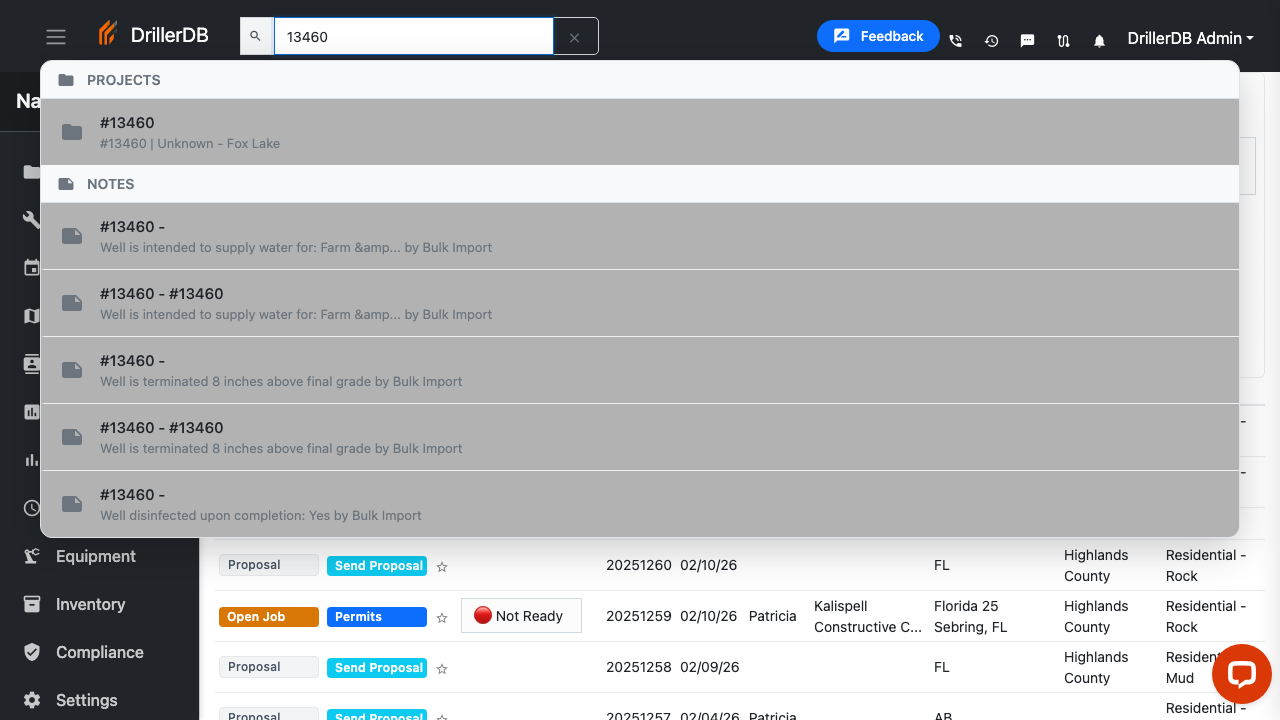Click the Feedback button
The width and height of the screenshot is (1280, 720).
coord(878,36)
